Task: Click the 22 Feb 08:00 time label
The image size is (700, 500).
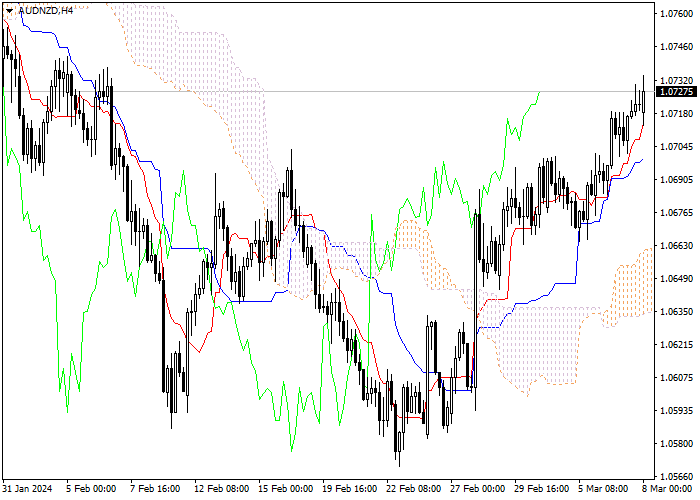Action: pyautogui.click(x=414, y=489)
